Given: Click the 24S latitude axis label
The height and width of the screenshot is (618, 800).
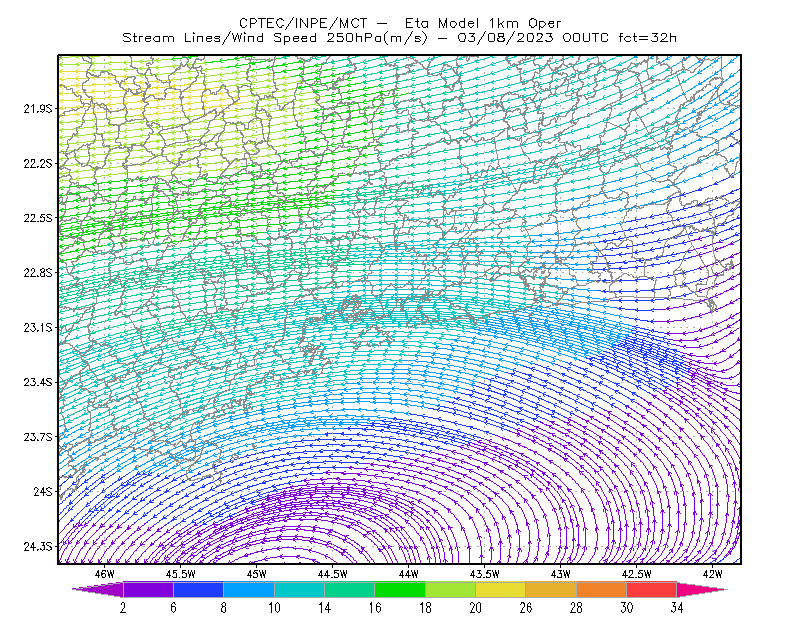Looking at the screenshot, I should coord(43,491).
